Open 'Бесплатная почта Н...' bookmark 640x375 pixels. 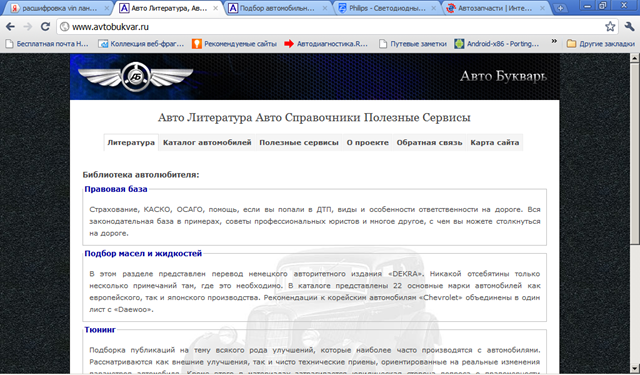47,44
